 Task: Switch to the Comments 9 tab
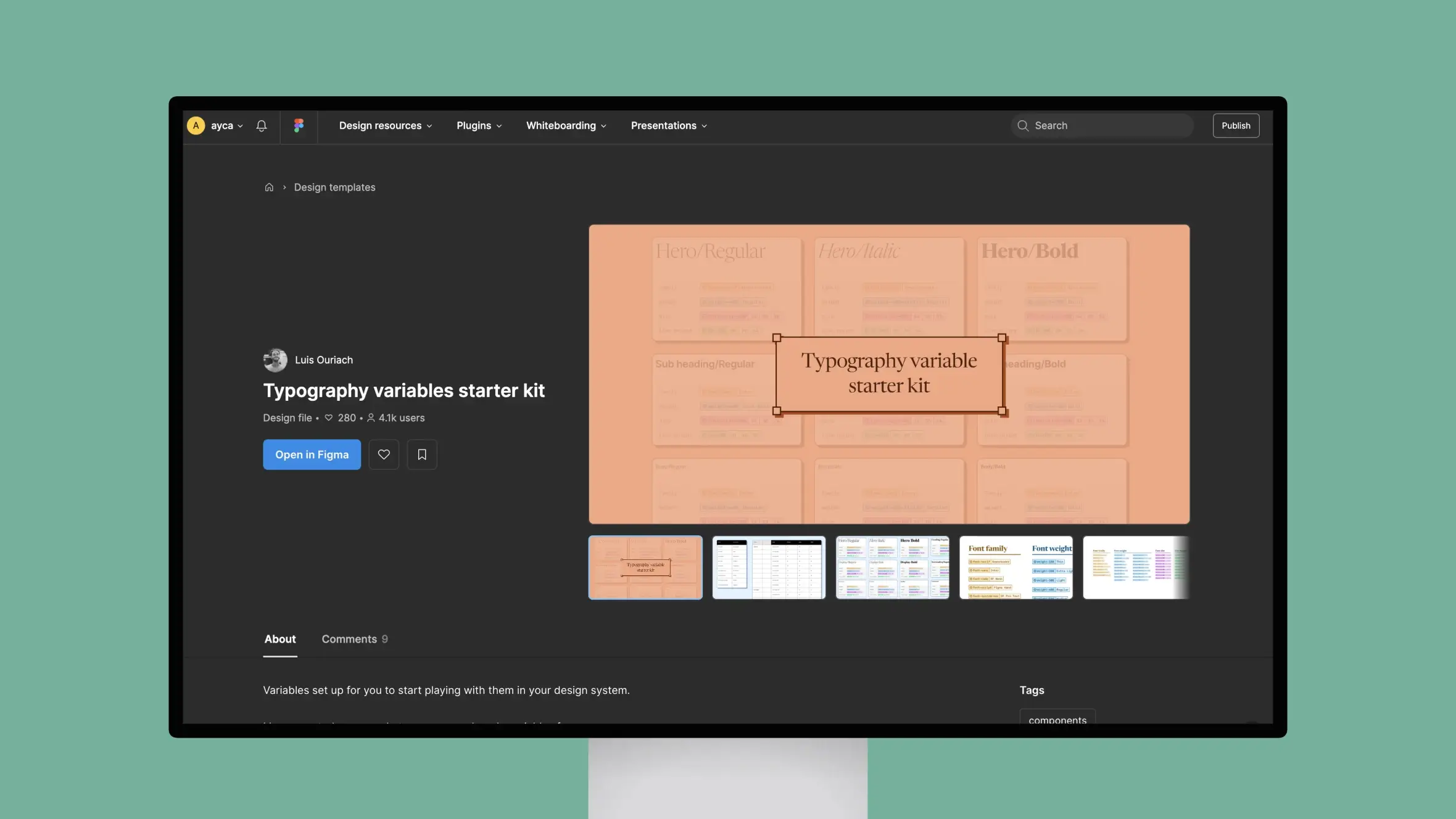coord(355,639)
